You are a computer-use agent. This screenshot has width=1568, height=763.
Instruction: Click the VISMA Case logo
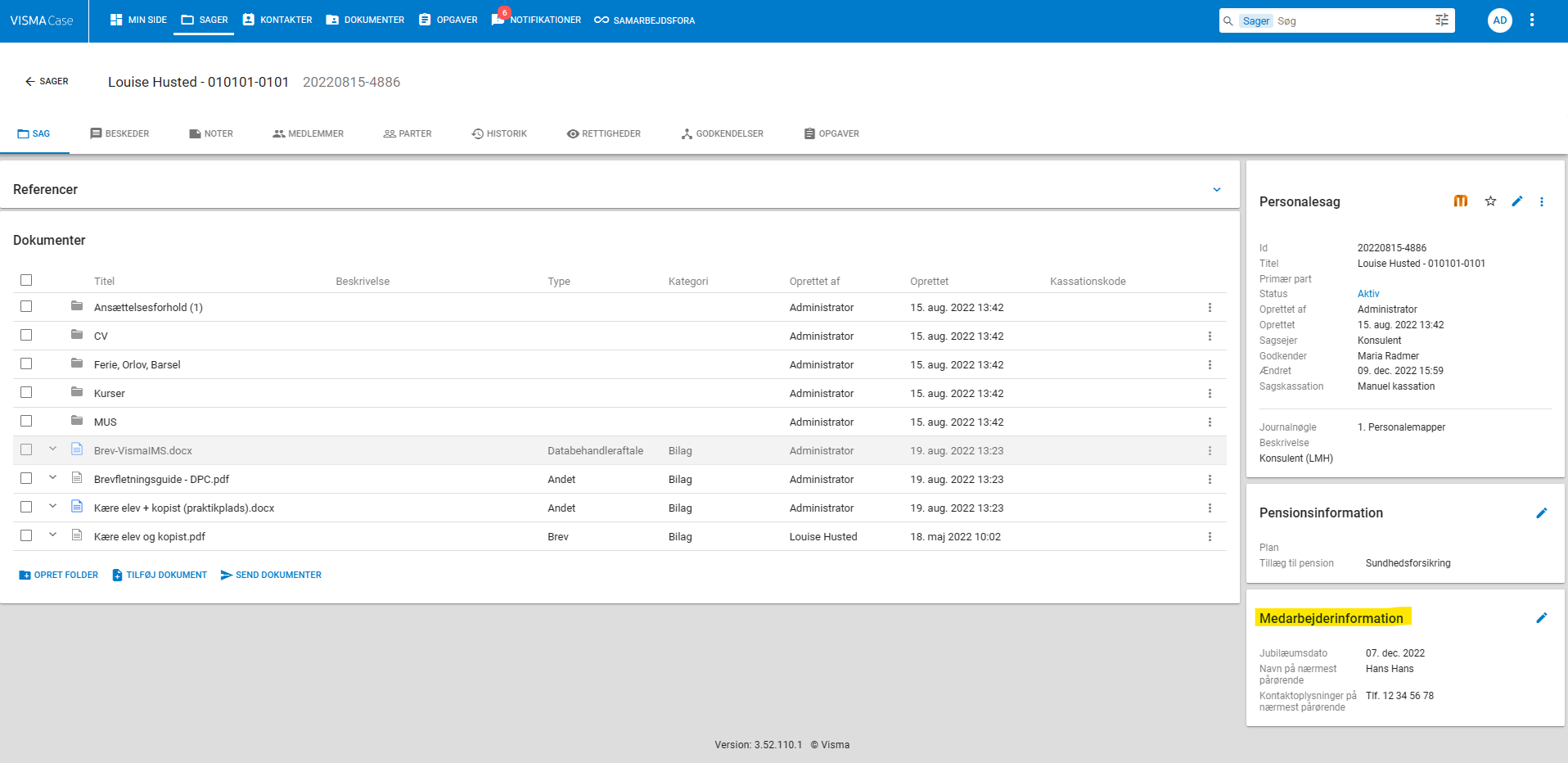[42, 20]
